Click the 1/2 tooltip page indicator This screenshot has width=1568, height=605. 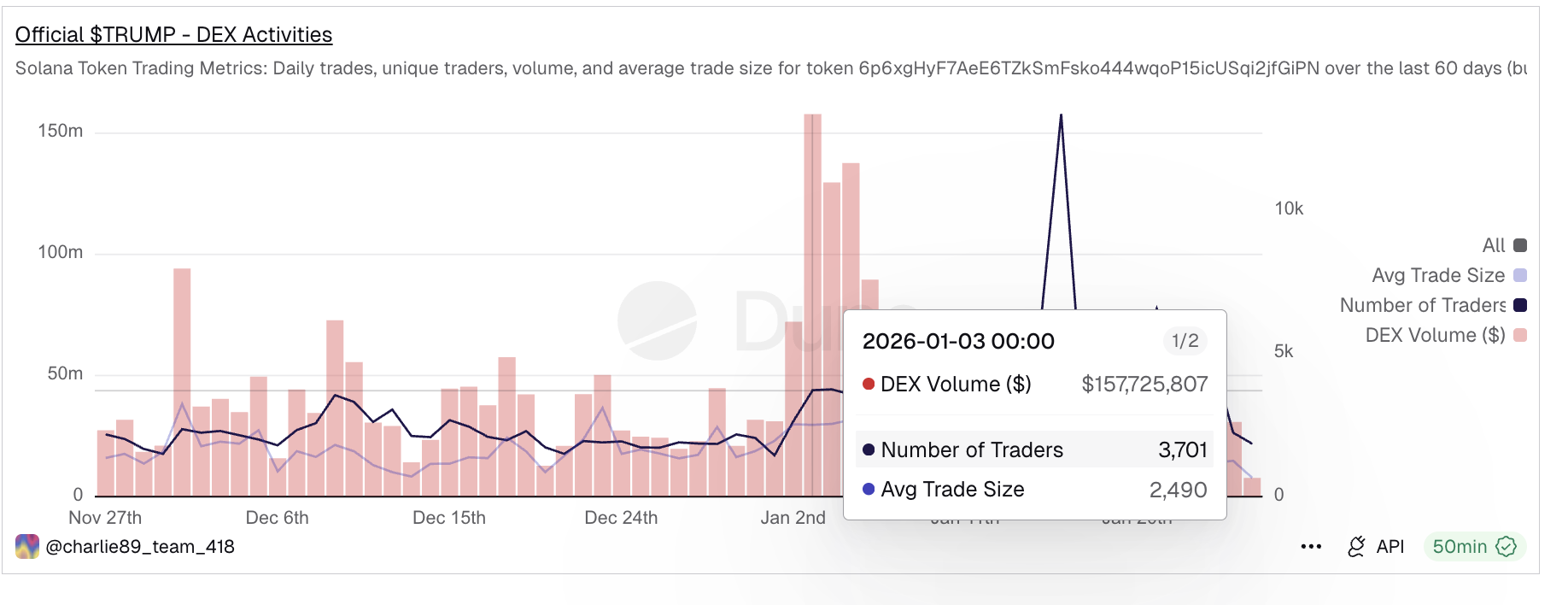point(1185,341)
